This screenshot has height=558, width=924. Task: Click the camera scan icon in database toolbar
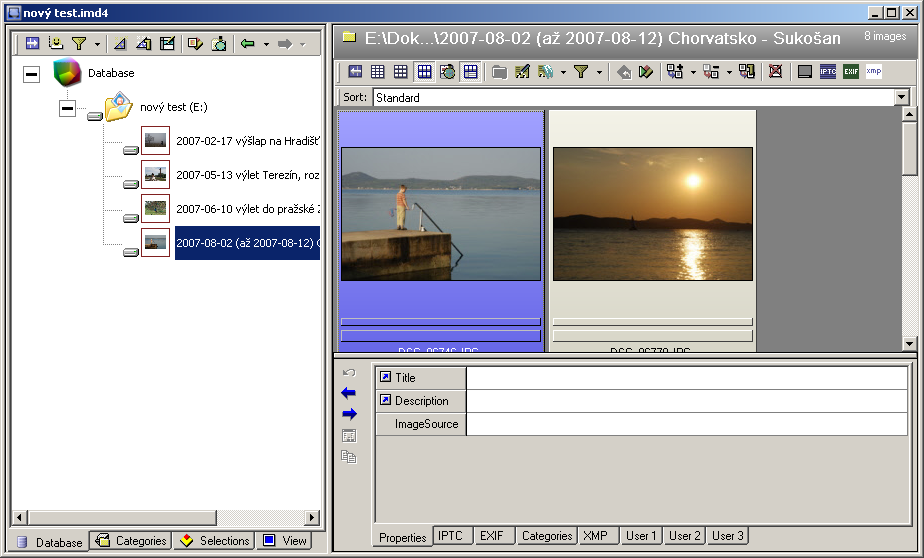(x=219, y=43)
